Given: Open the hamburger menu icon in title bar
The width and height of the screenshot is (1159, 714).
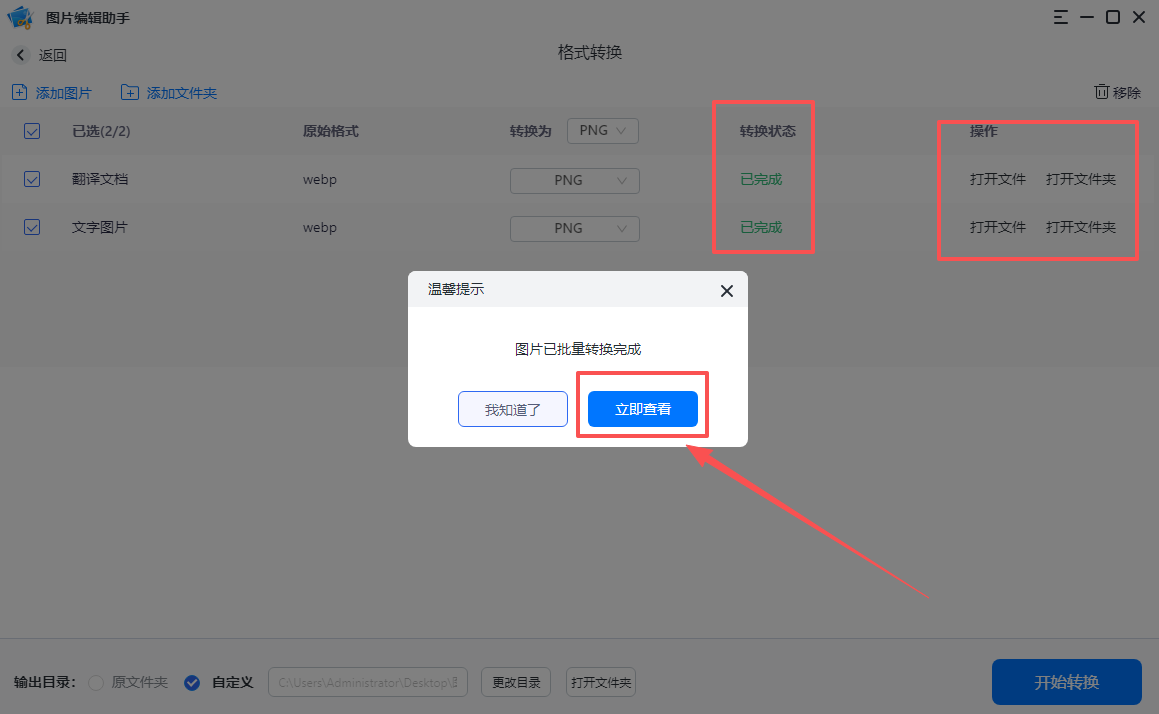Looking at the screenshot, I should point(1061,17).
